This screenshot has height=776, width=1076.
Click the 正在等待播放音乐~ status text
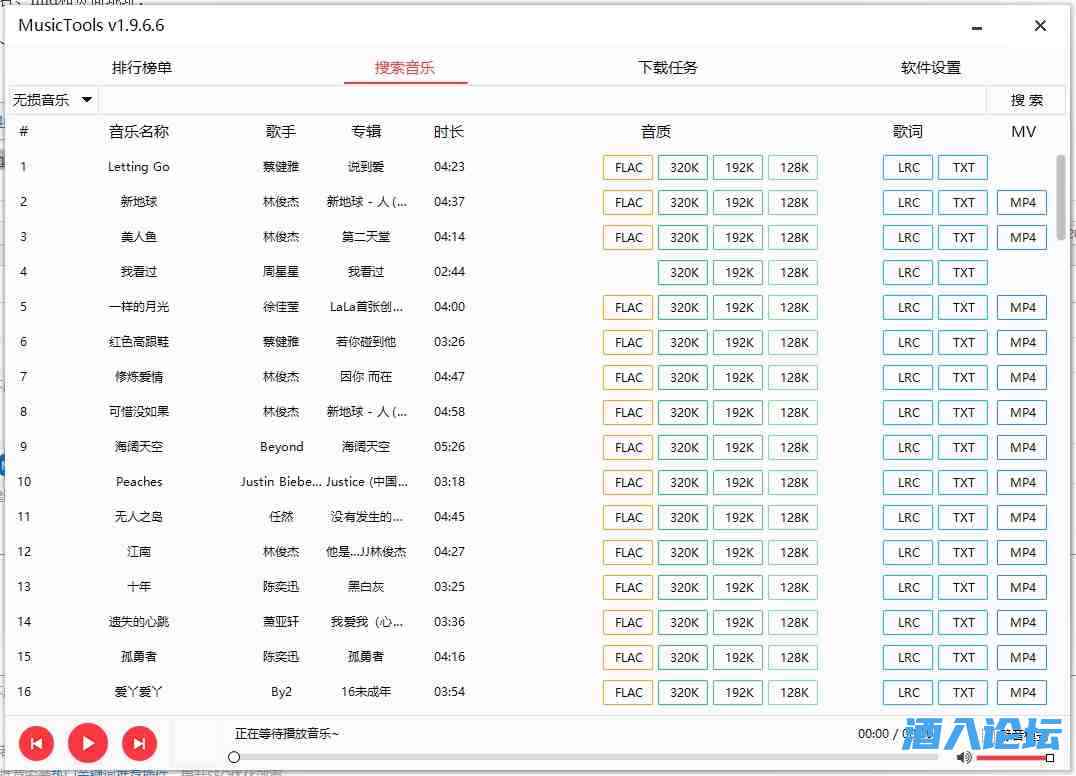(287, 734)
